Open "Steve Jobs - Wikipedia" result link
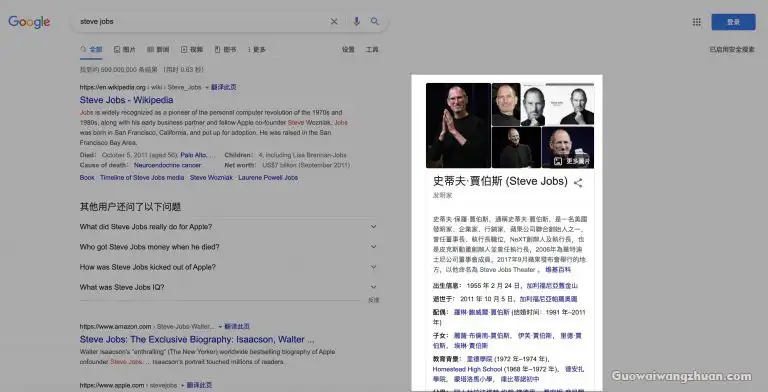Image resolution: width=768 pixels, height=392 pixels. (x=126, y=100)
